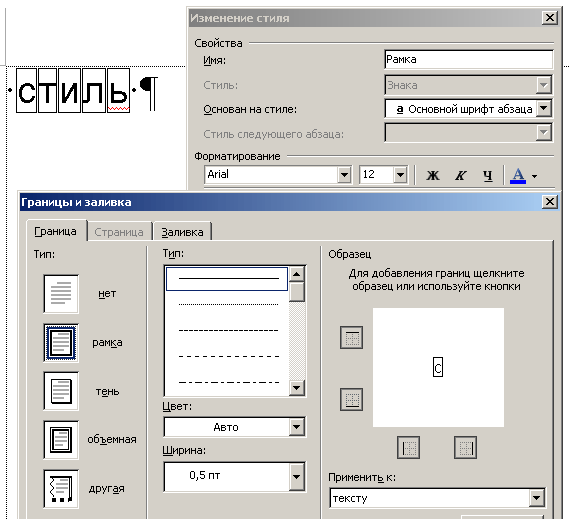The height and width of the screenshot is (519, 570).
Task: Select the dash-dot line type
Action: pyautogui.click(x=228, y=382)
